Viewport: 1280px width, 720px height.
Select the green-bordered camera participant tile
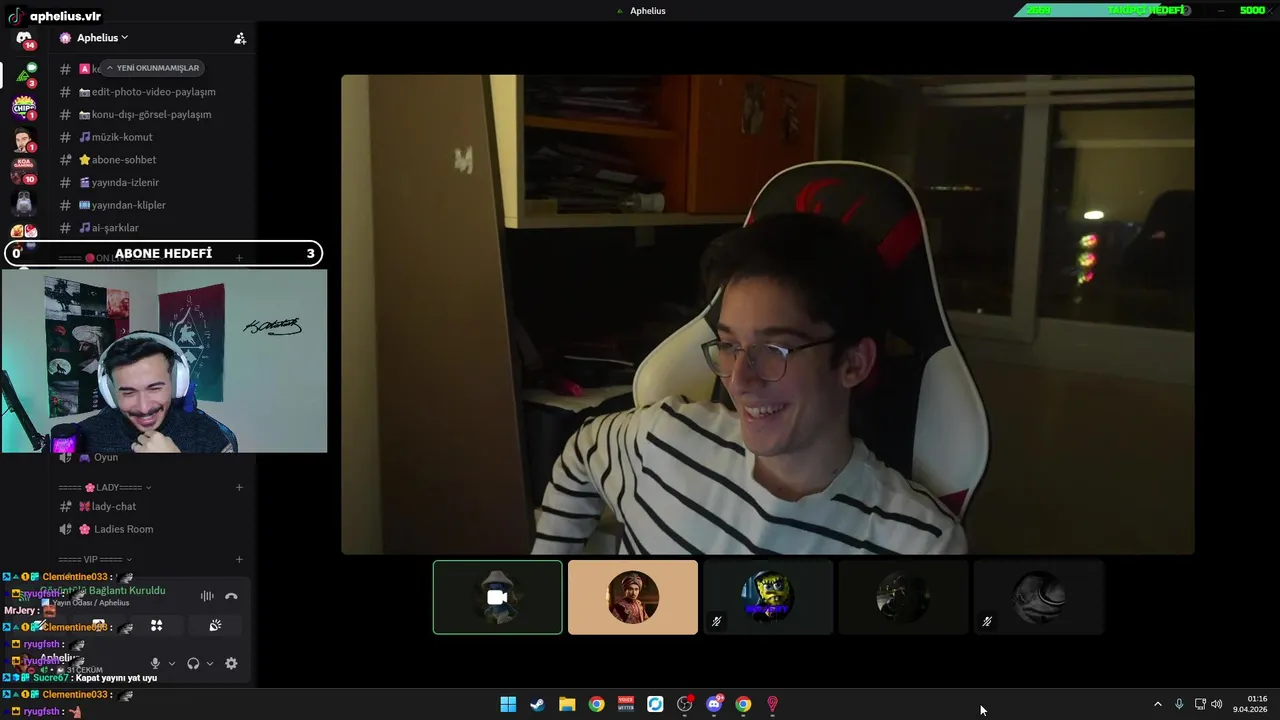point(498,597)
